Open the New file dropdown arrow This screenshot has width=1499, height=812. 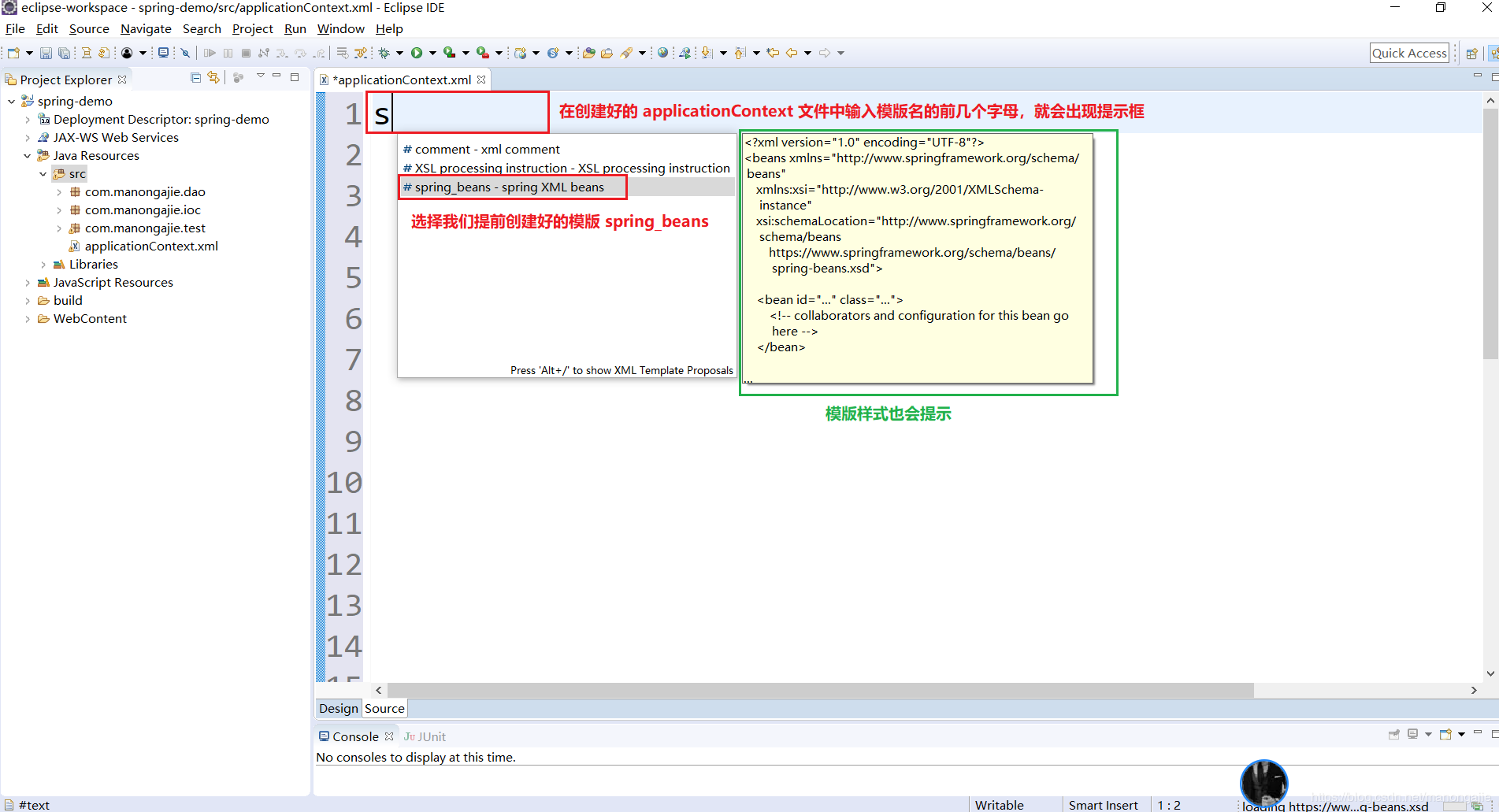click(x=29, y=53)
